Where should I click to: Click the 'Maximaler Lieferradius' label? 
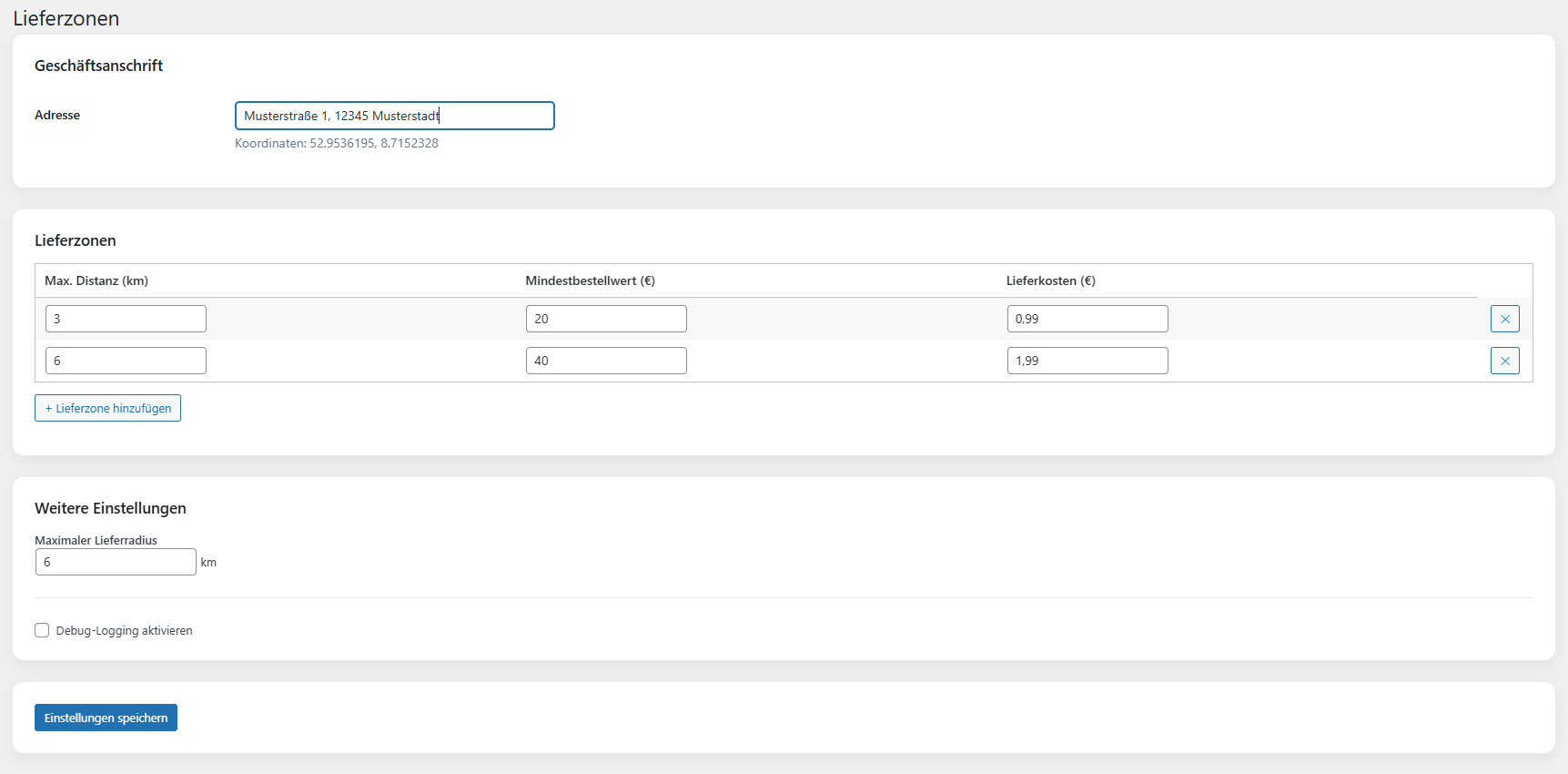point(96,540)
